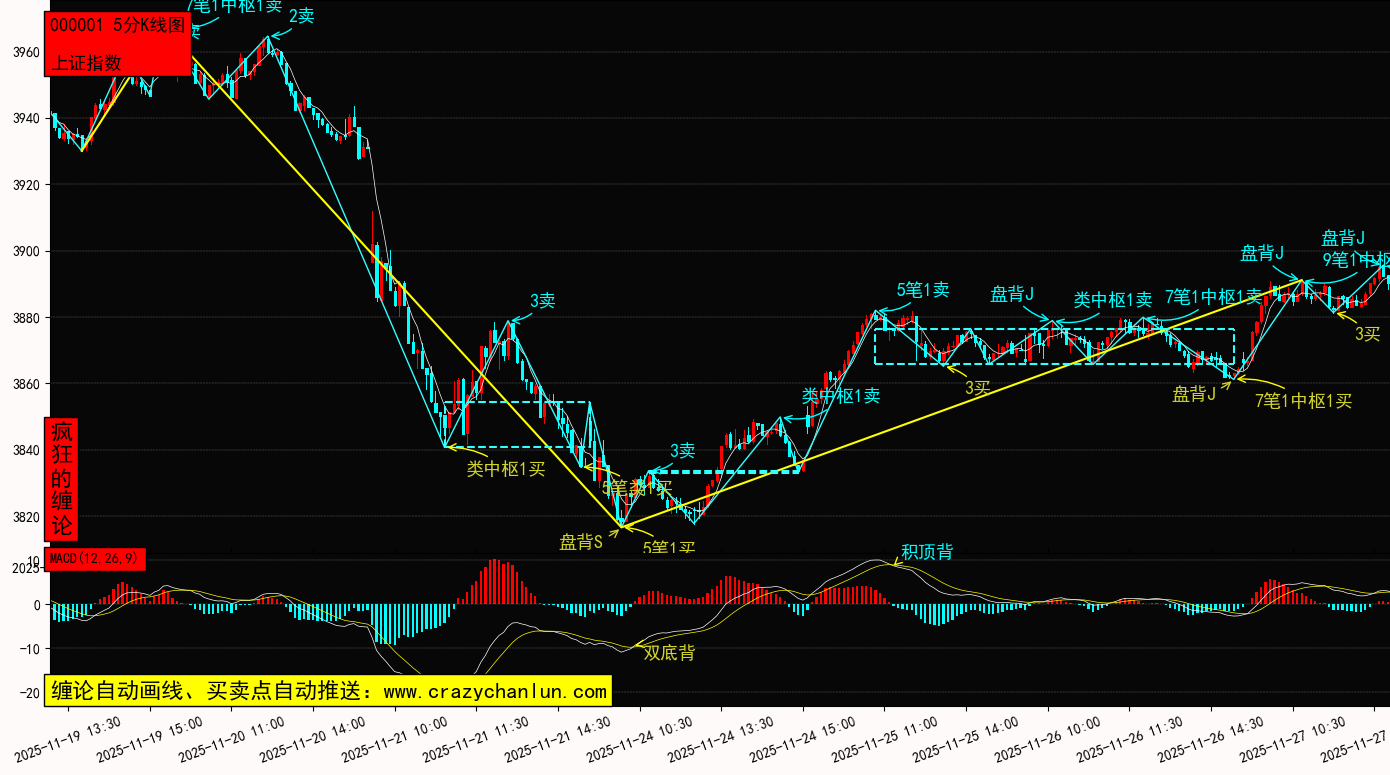The width and height of the screenshot is (1390, 775).
Task: Click the 类中枢1卖 label at 2025-11-24 15:00
Action: 841,396
